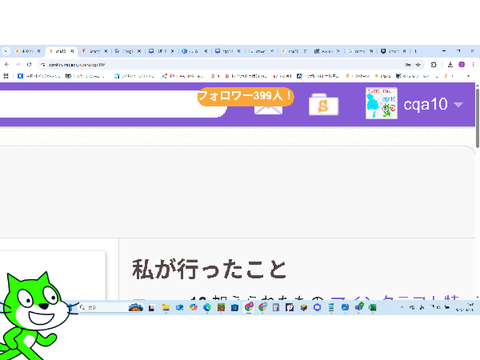Go back using the browser back arrow
This screenshot has height=360, width=480.
(x=7, y=64)
